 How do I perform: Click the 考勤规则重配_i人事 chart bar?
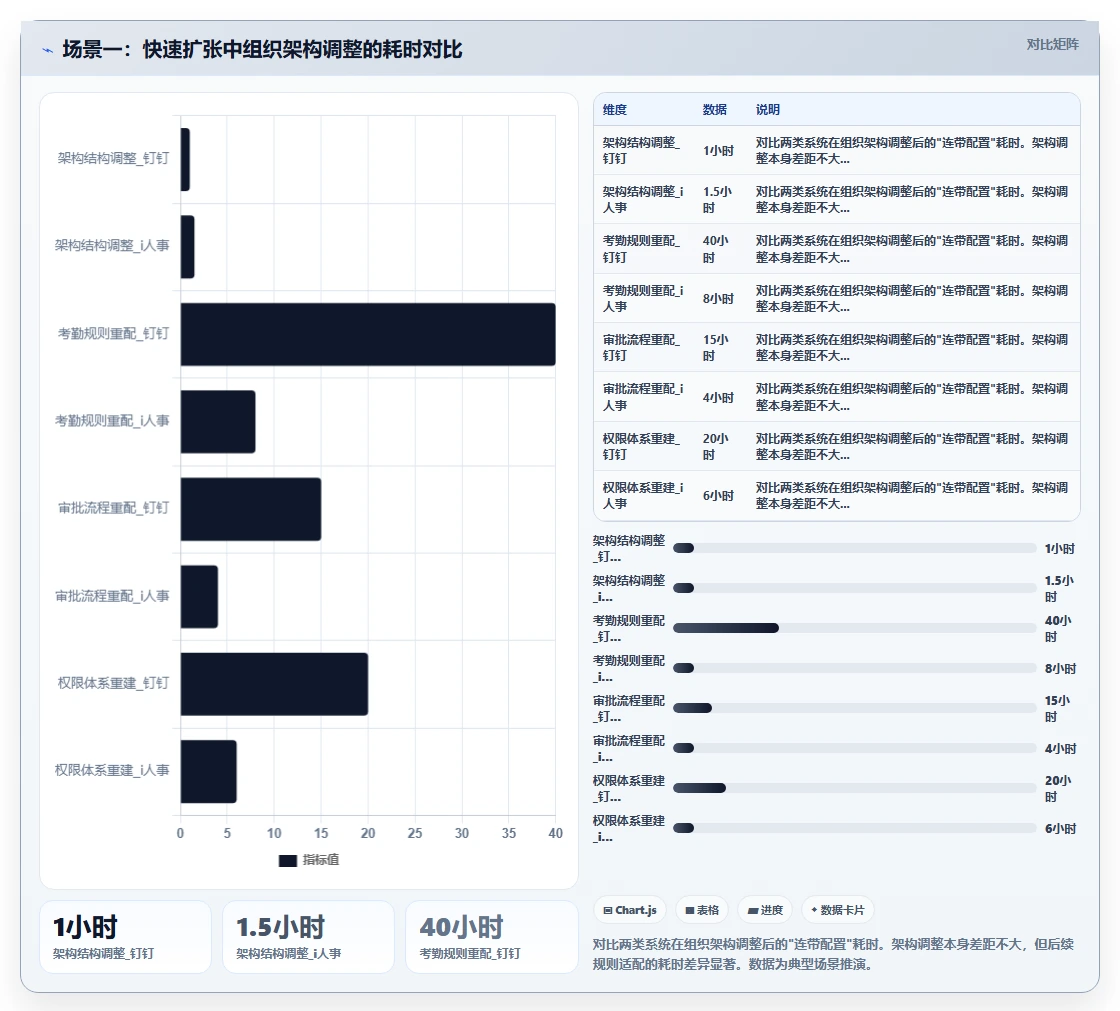218,422
